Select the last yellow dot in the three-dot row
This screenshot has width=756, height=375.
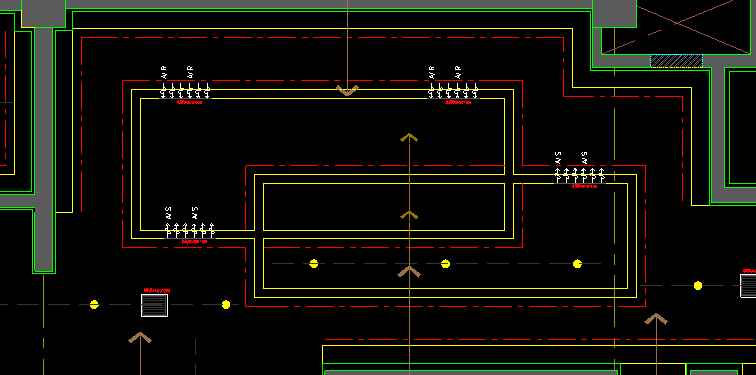coord(577,264)
